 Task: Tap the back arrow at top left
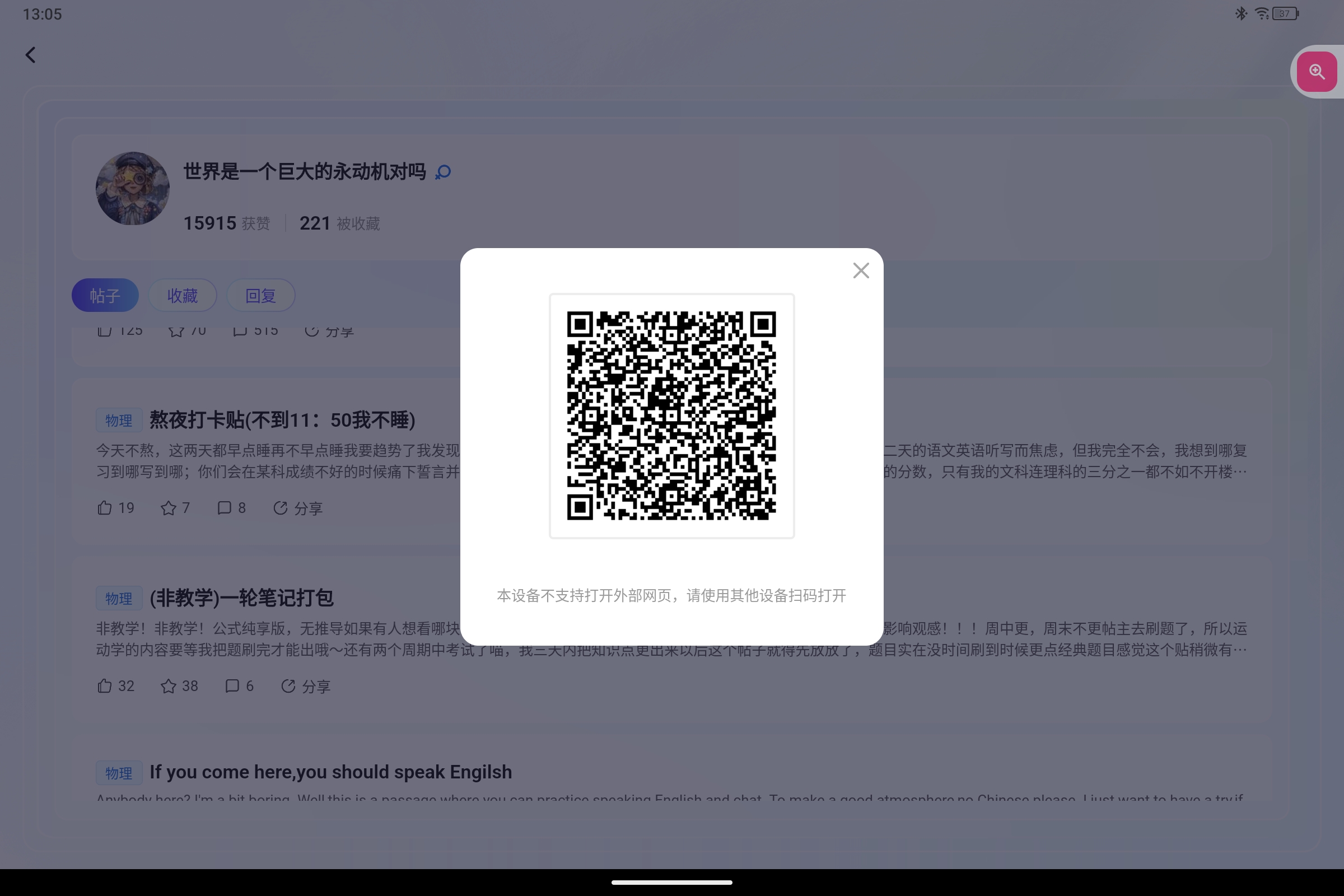(30, 55)
